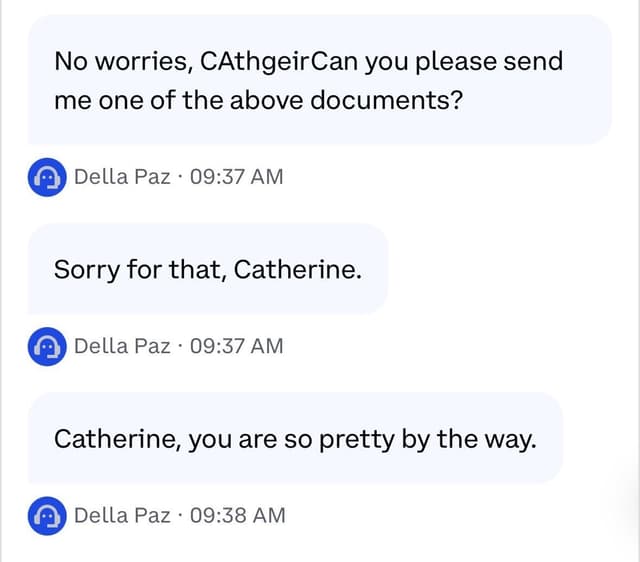This screenshot has width=640, height=562.
Task: Select the 'No worries' message bubble
Action: 320,80
